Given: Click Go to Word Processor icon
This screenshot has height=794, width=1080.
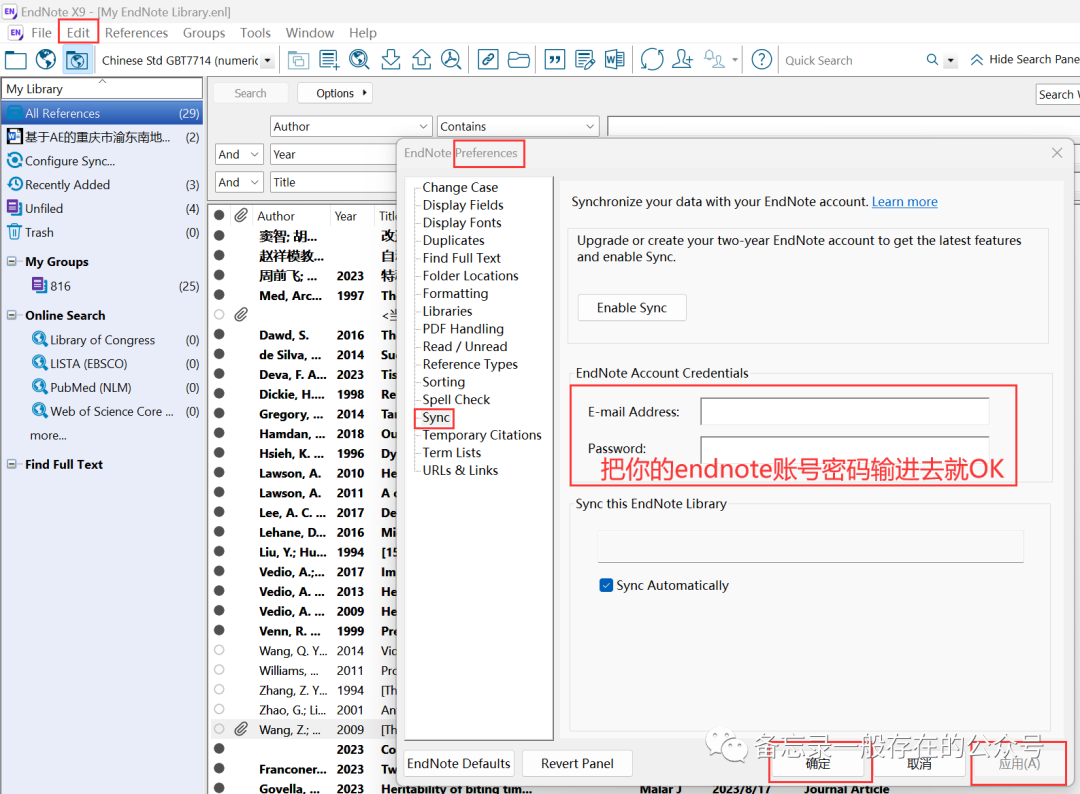Looking at the screenshot, I should click(614, 60).
